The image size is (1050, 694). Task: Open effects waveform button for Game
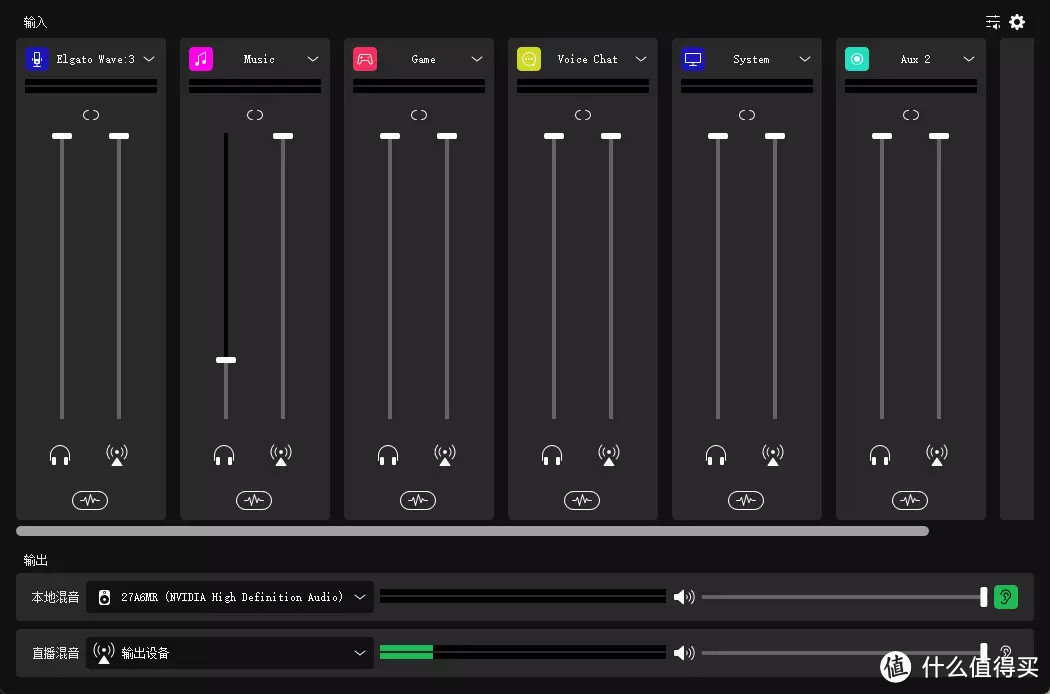418,500
